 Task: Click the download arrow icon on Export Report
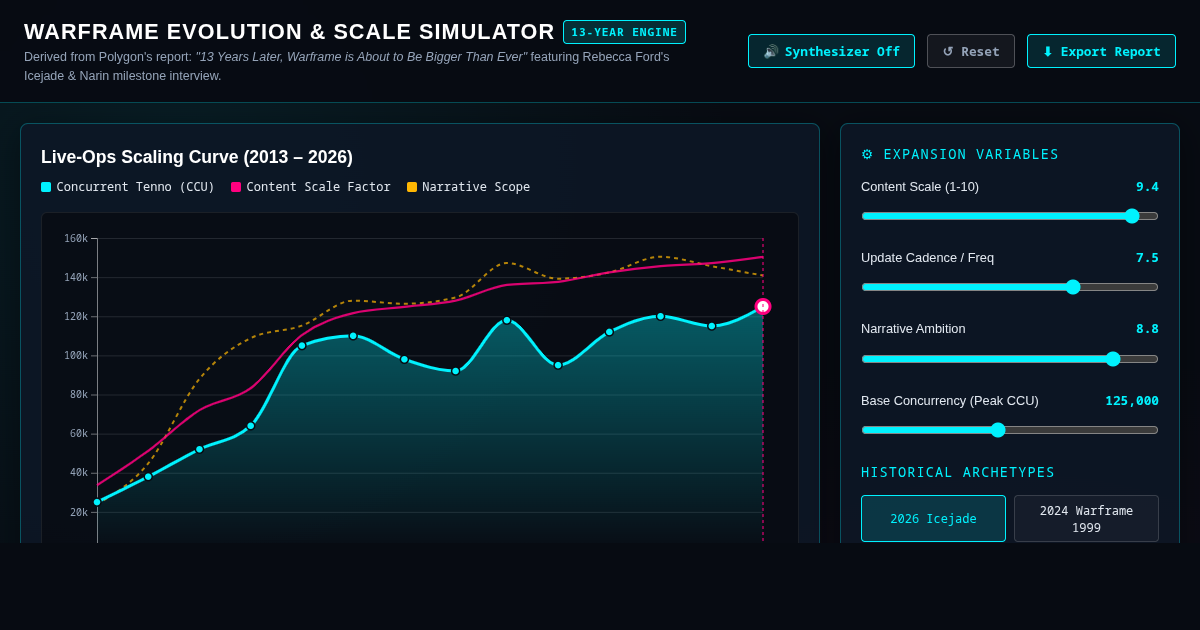coord(1047,51)
